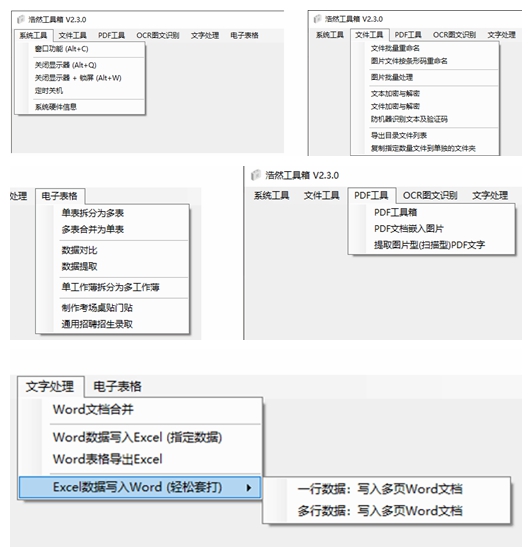
Task: Select 多行数据：写入多页Word文档 submenu item
Action: point(380,511)
